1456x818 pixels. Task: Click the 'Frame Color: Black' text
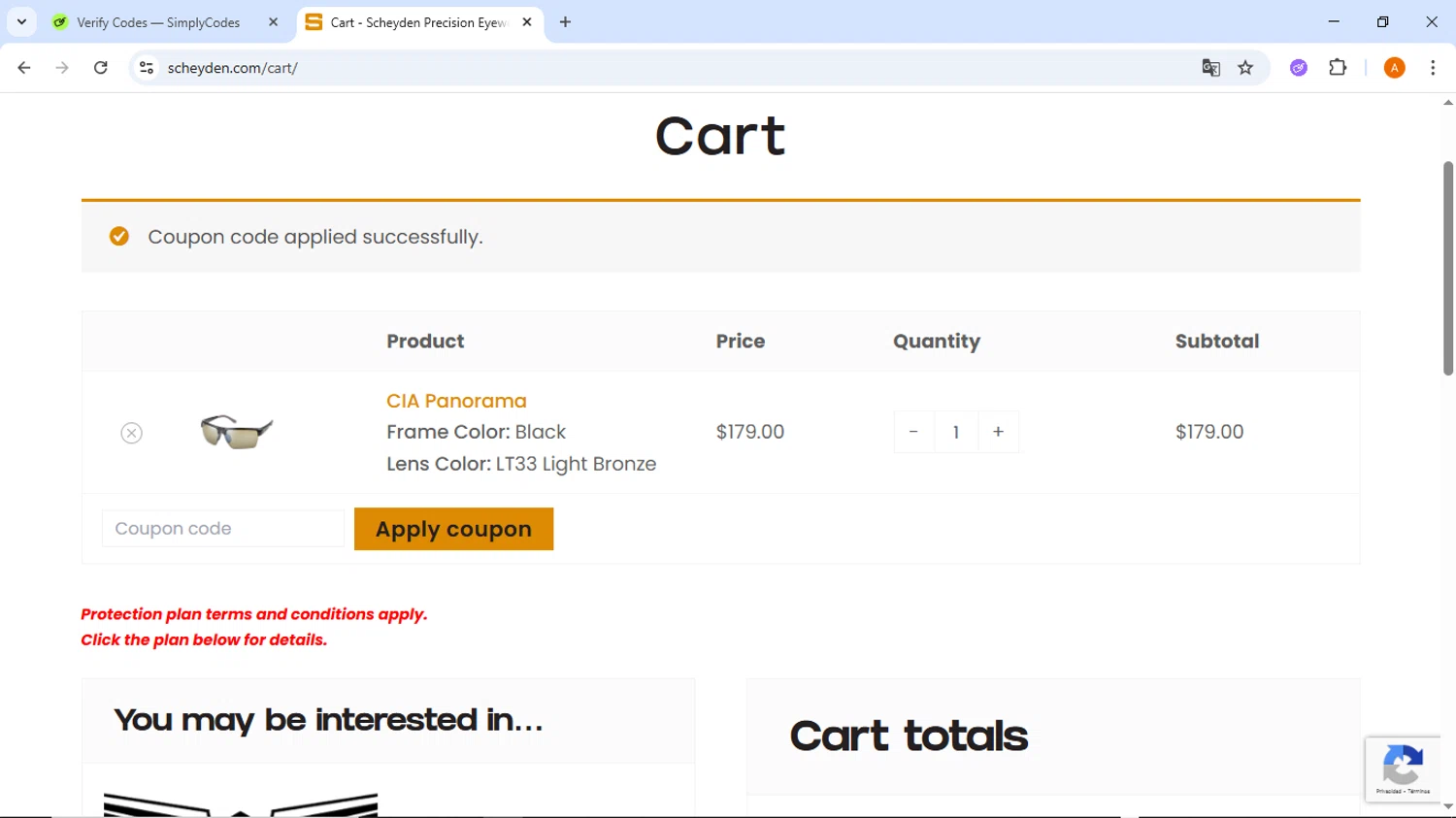(x=476, y=432)
